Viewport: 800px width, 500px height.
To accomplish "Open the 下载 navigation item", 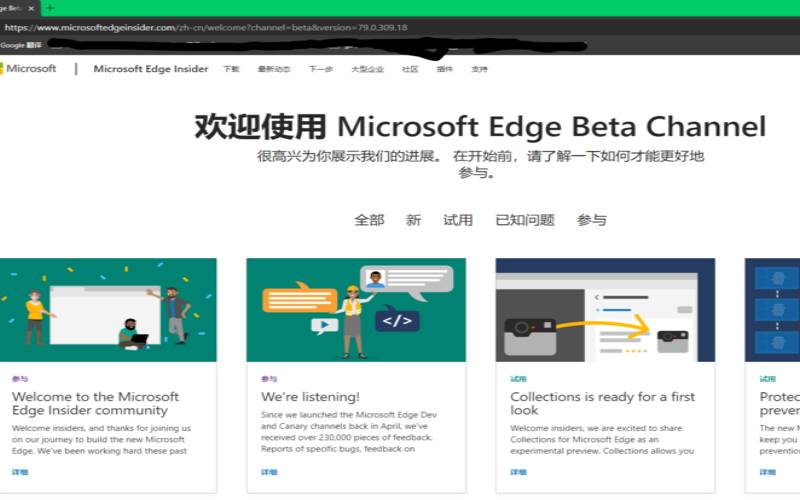I will pyautogui.click(x=231, y=69).
